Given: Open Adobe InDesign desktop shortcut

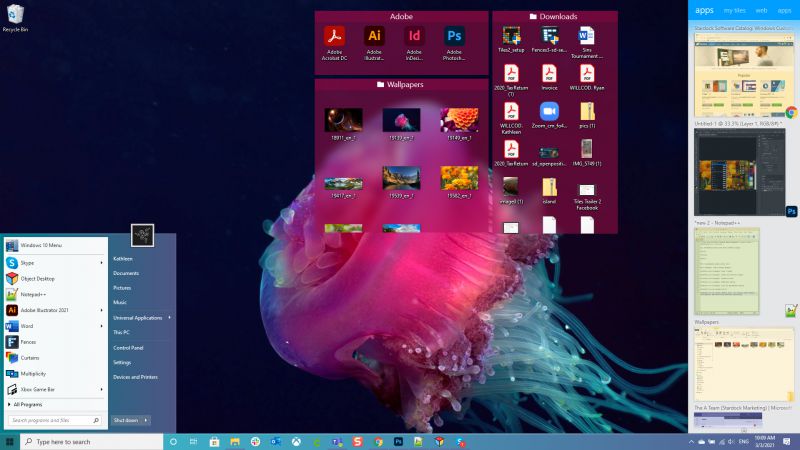Looking at the screenshot, I should click(414, 39).
